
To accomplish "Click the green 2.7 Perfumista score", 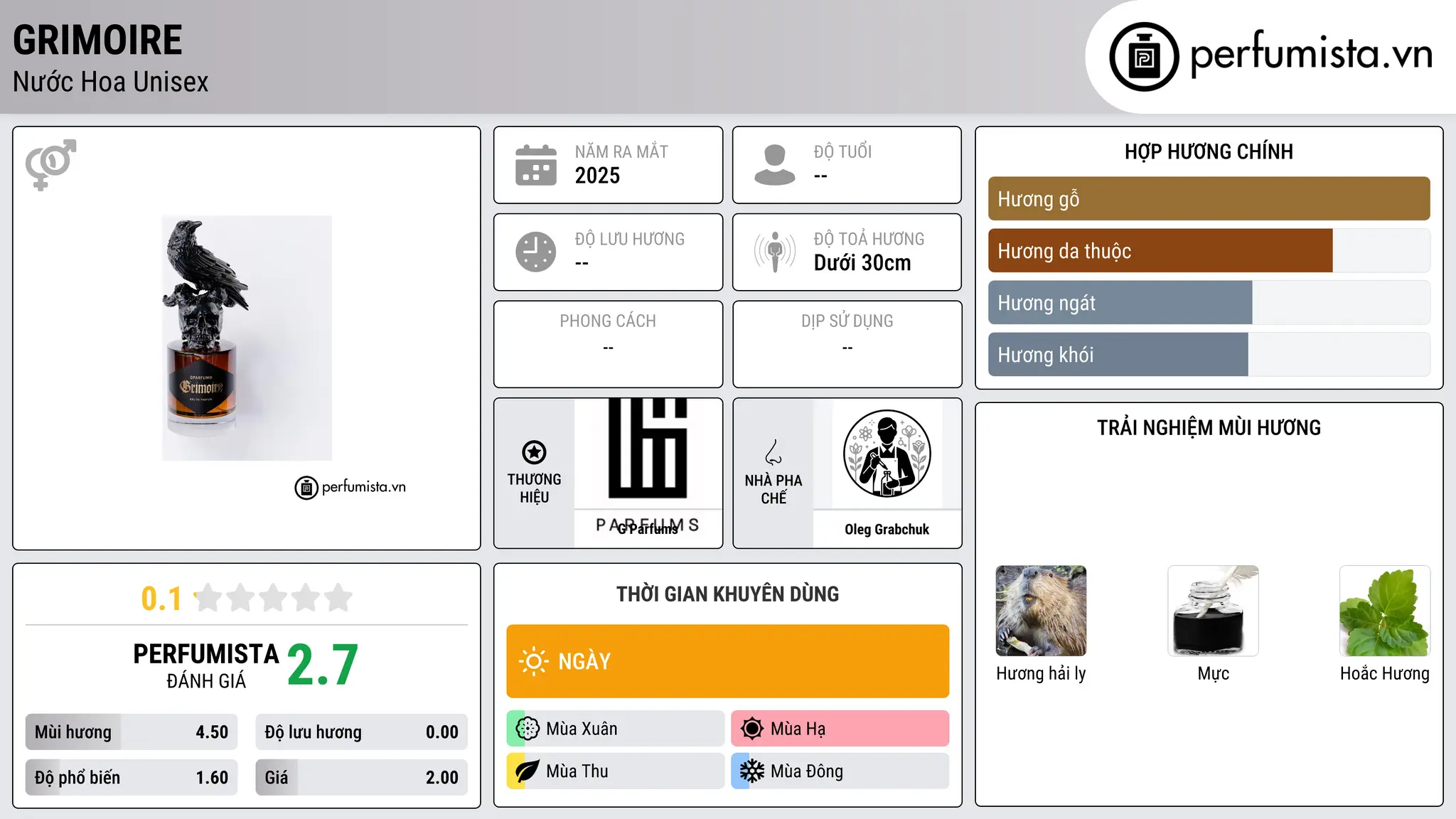I will pyautogui.click(x=323, y=665).
